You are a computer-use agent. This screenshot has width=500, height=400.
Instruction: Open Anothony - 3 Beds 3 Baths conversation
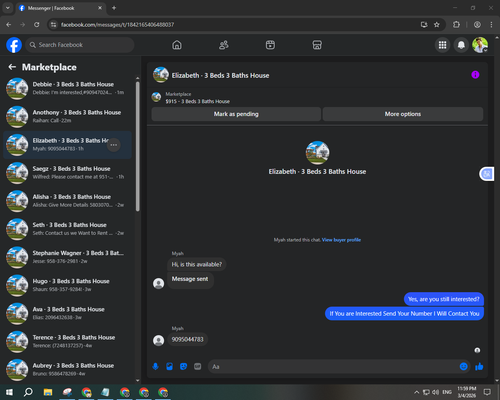68,117
